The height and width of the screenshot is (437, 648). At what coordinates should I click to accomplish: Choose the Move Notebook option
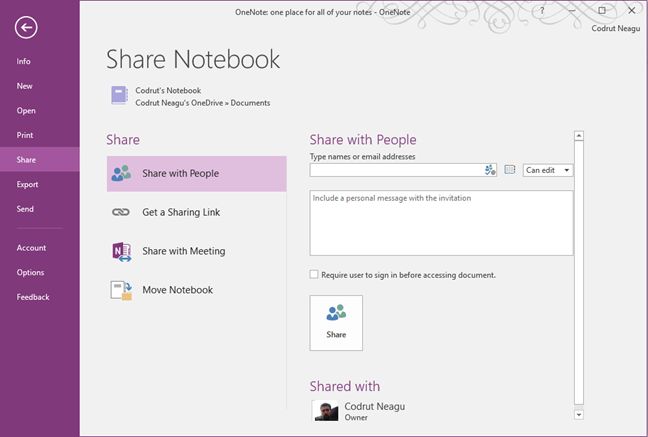196,290
